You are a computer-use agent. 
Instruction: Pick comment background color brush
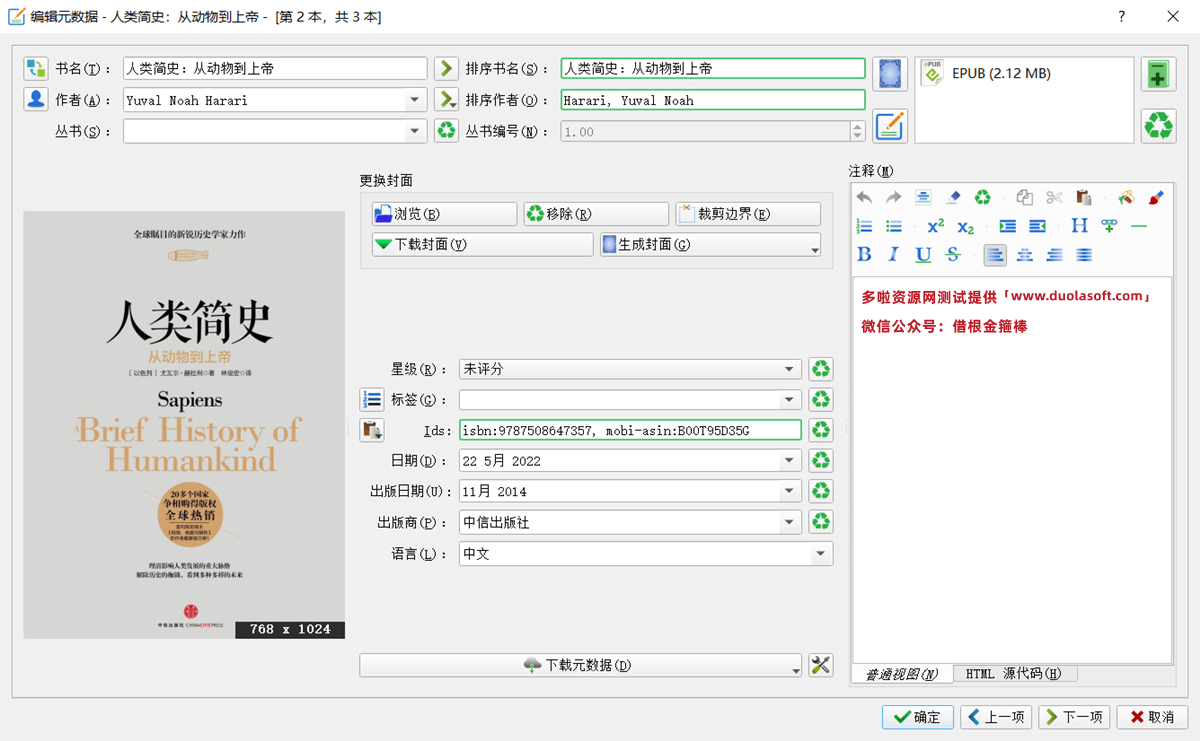pos(1156,198)
